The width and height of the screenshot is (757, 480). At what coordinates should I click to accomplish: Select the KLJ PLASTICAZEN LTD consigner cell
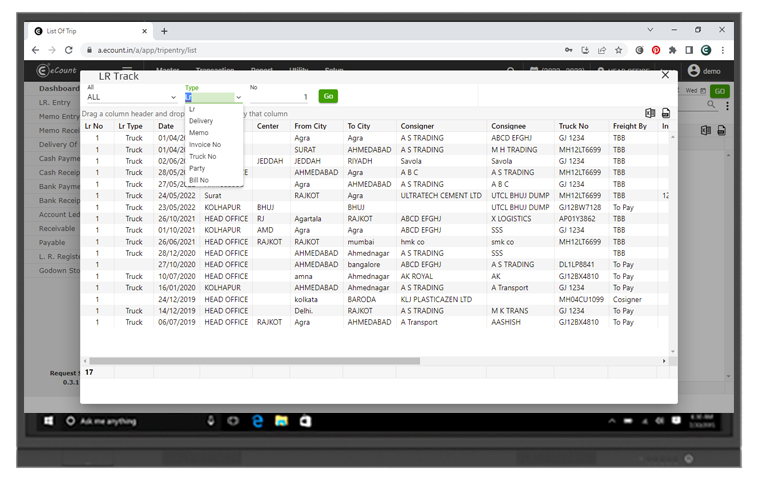(x=436, y=299)
